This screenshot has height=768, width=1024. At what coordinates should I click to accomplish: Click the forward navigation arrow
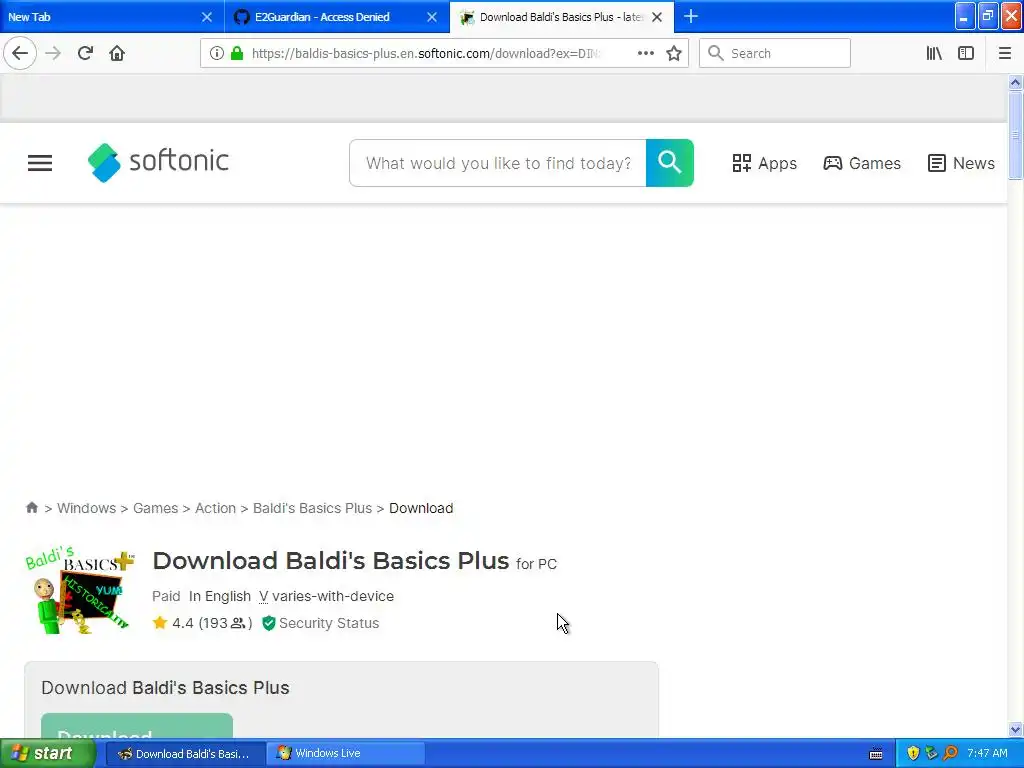click(x=53, y=53)
